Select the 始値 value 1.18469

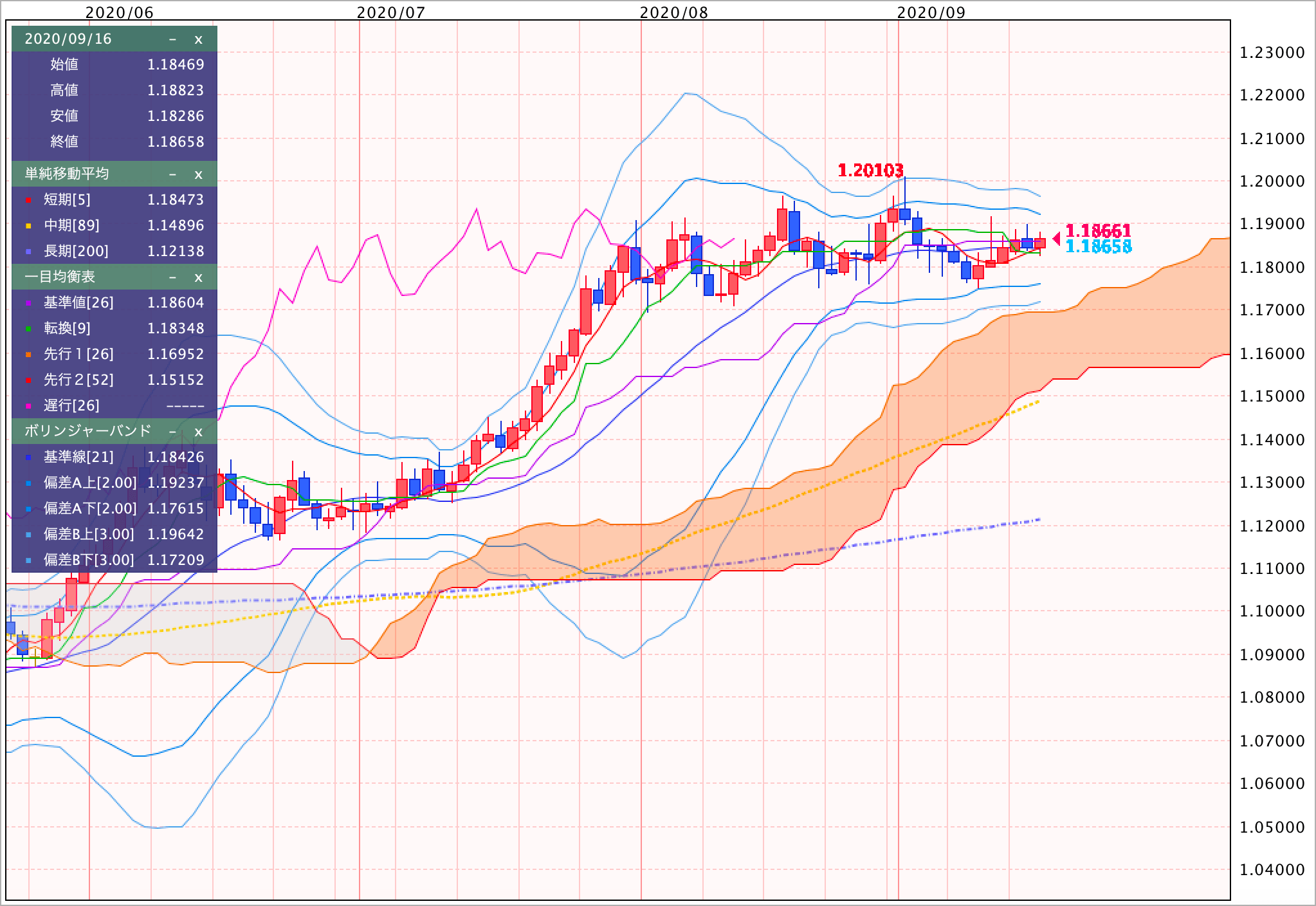point(176,64)
